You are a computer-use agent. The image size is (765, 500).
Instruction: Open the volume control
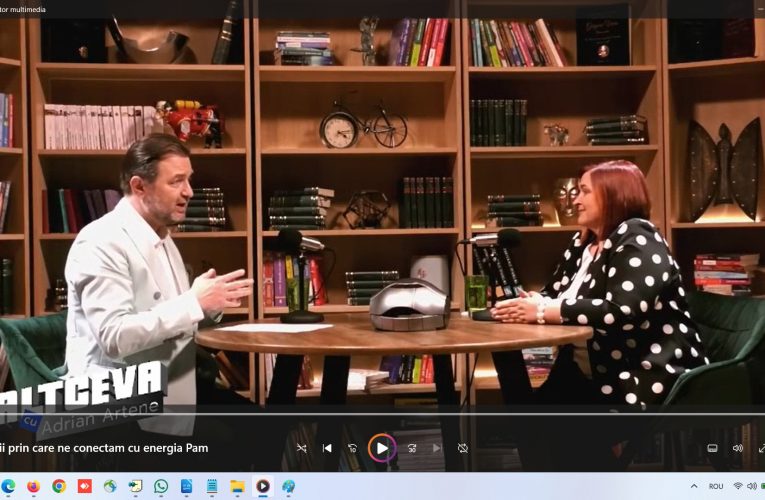coord(737,448)
